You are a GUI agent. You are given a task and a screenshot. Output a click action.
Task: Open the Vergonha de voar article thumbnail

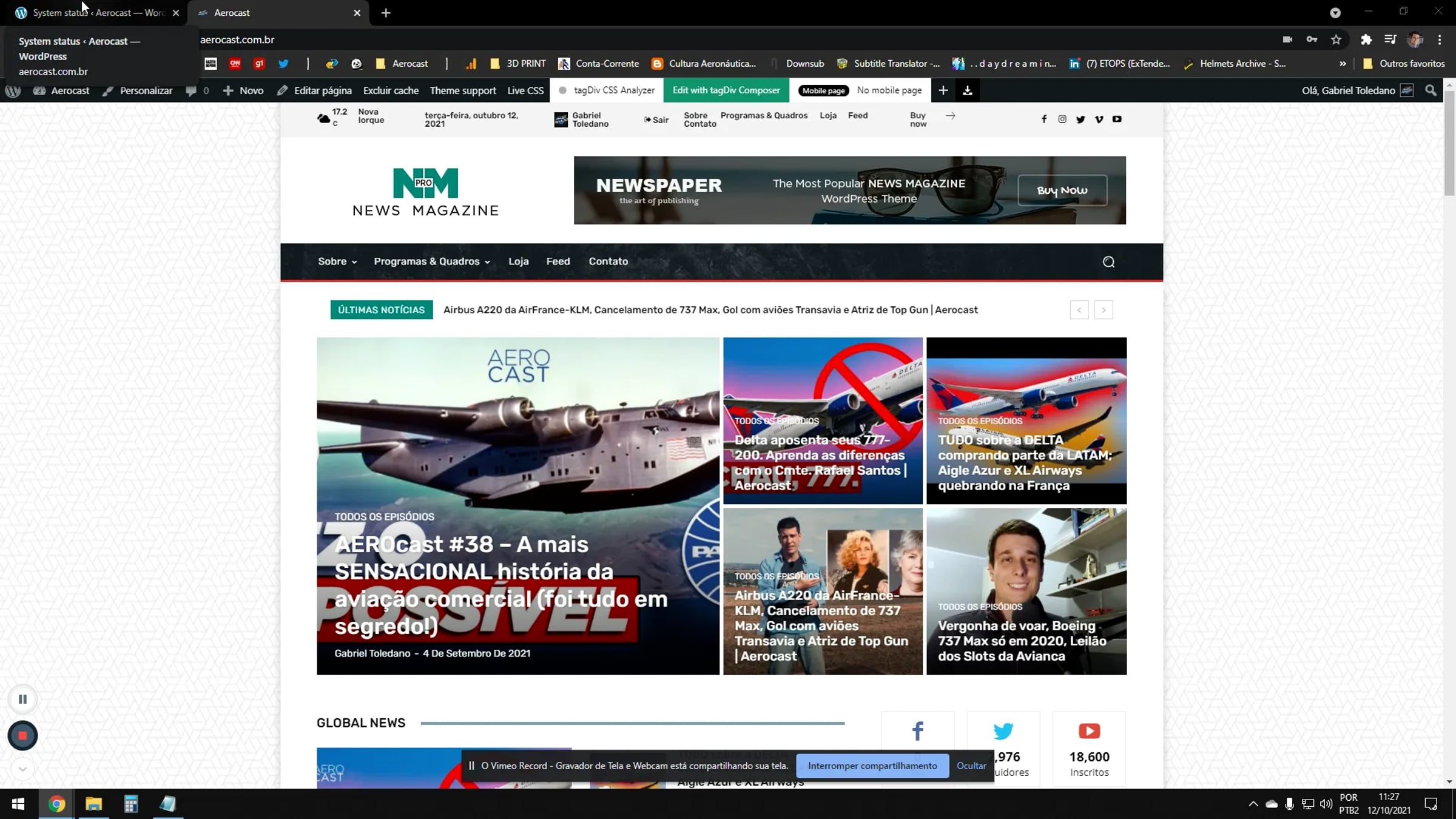(1026, 591)
